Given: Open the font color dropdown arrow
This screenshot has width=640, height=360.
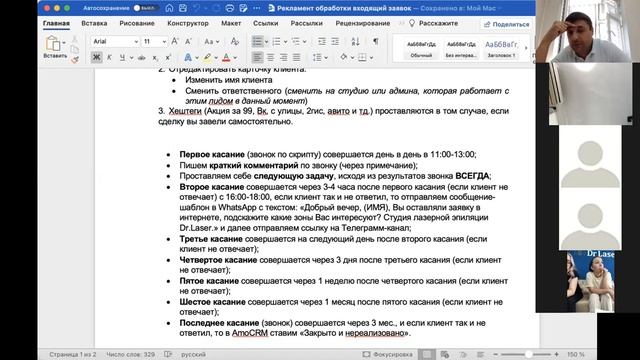Looking at the screenshot, I should [x=236, y=58].
